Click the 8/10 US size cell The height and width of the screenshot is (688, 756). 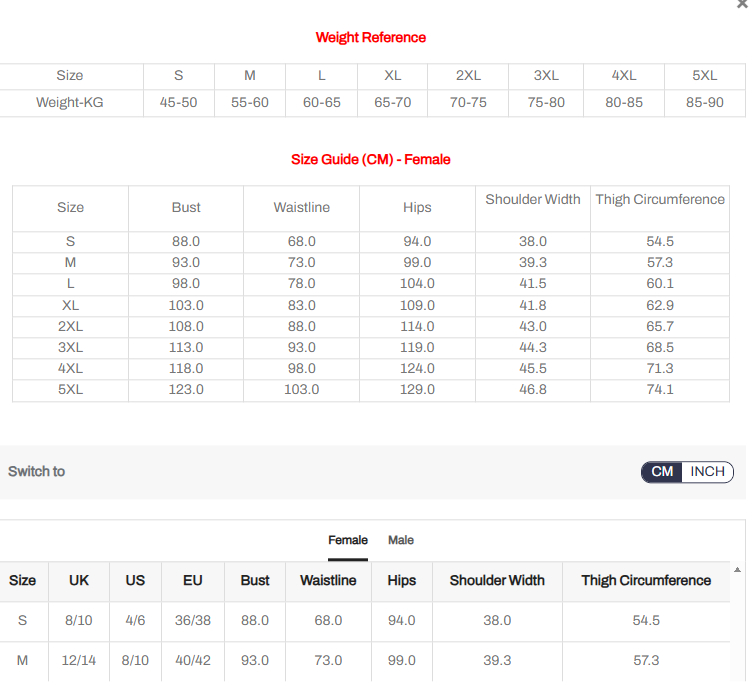(135, 660)
